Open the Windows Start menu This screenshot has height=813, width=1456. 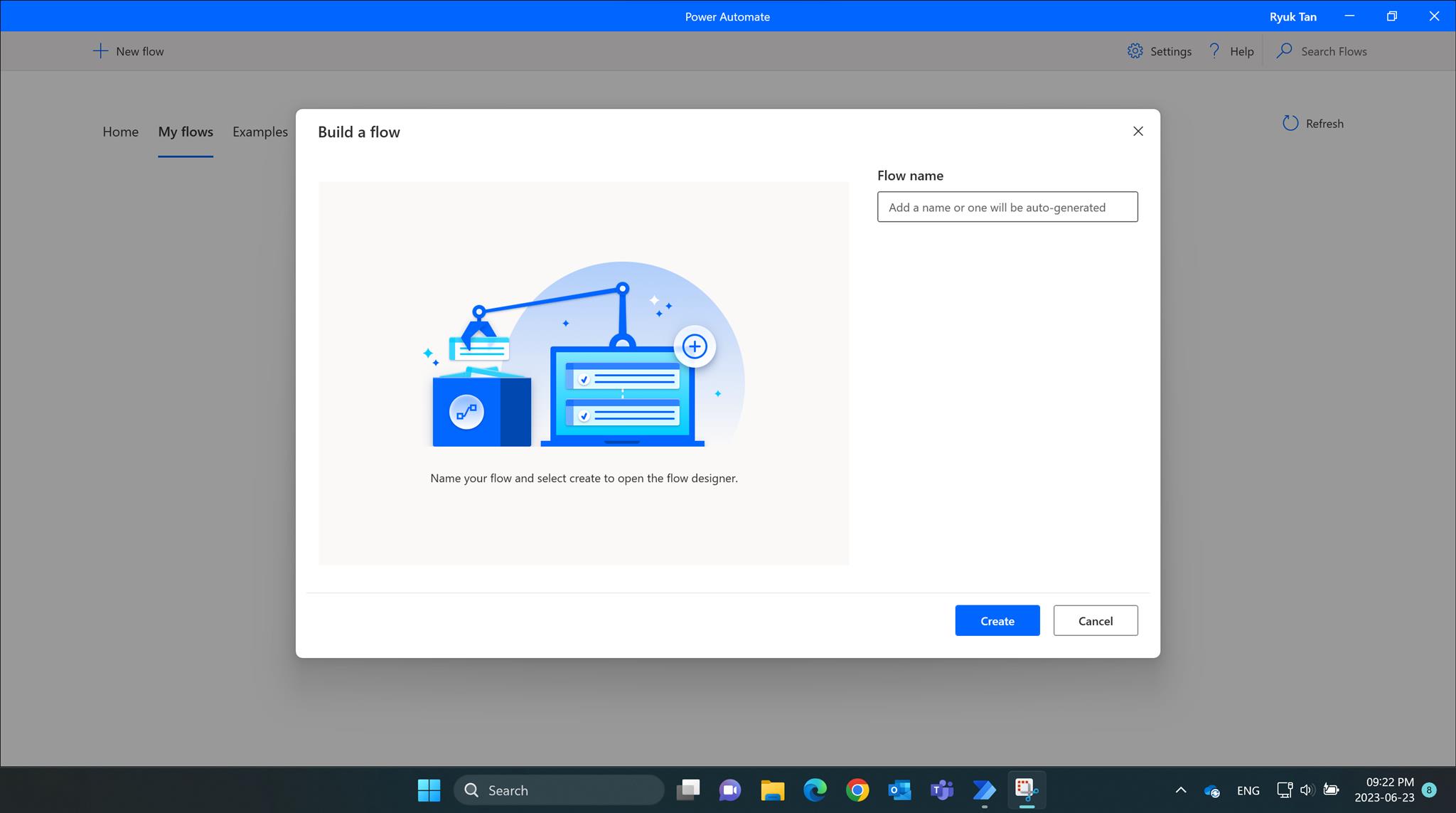click(x=429, y=790)
